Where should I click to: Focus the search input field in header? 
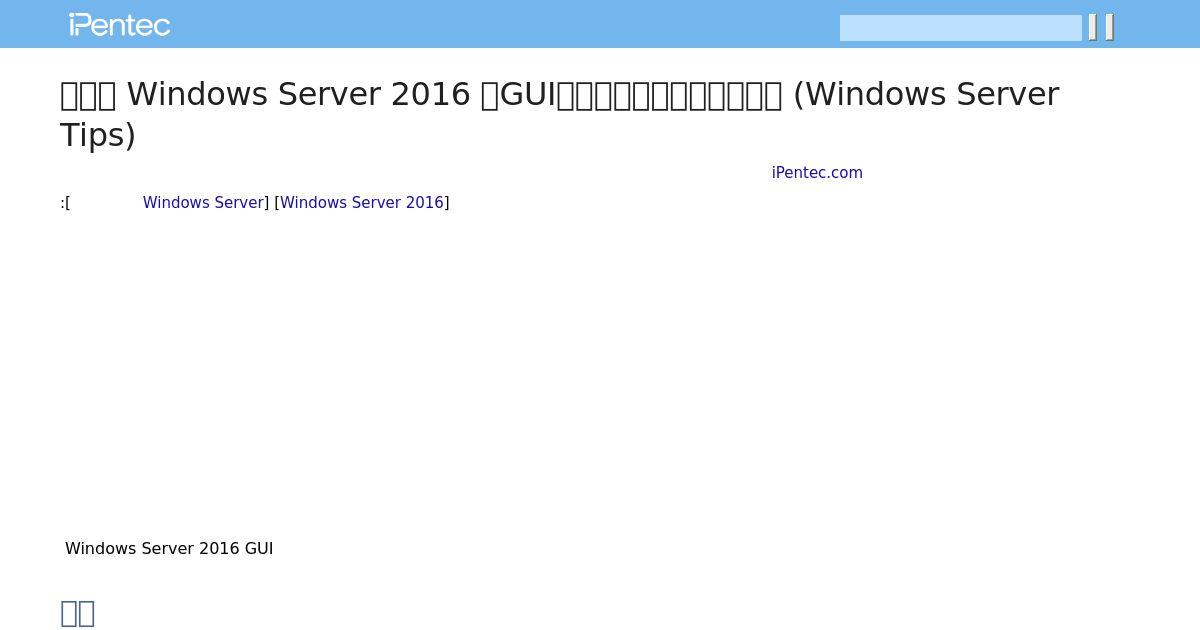click(x=961, y=28)
